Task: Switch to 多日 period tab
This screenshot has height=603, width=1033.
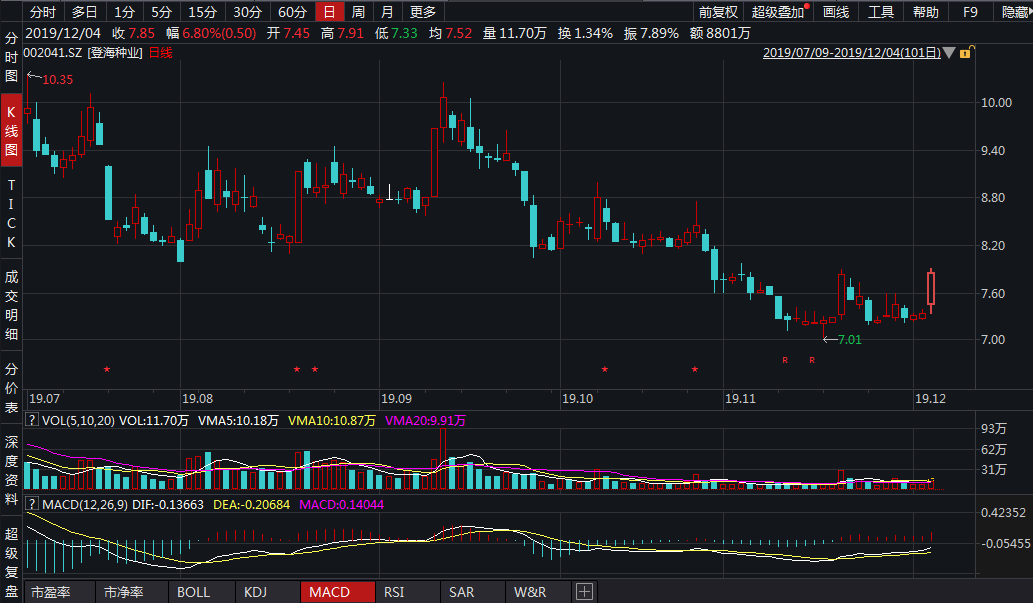Action: 84,12
